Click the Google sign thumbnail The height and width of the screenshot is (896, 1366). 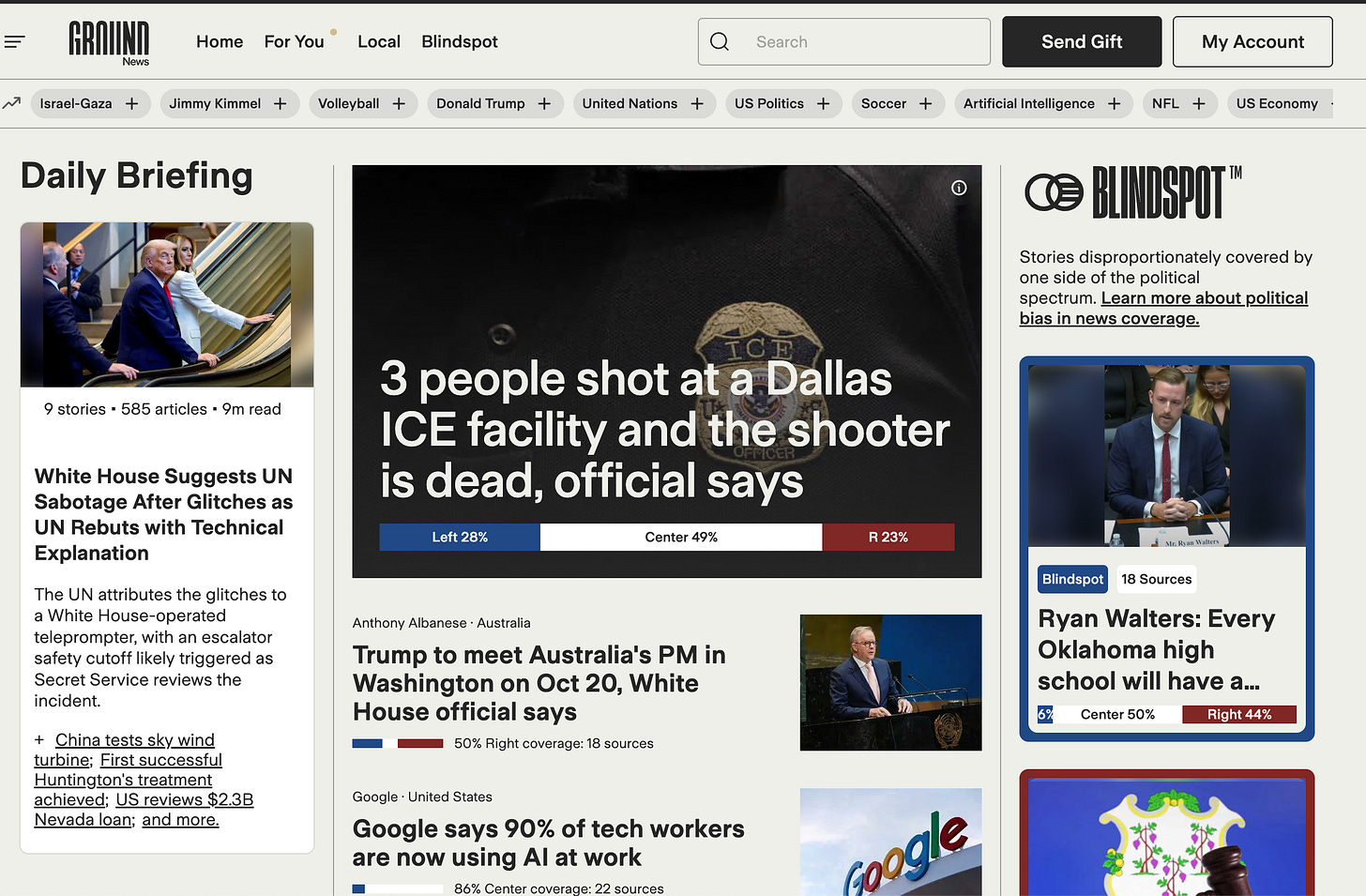890,842
